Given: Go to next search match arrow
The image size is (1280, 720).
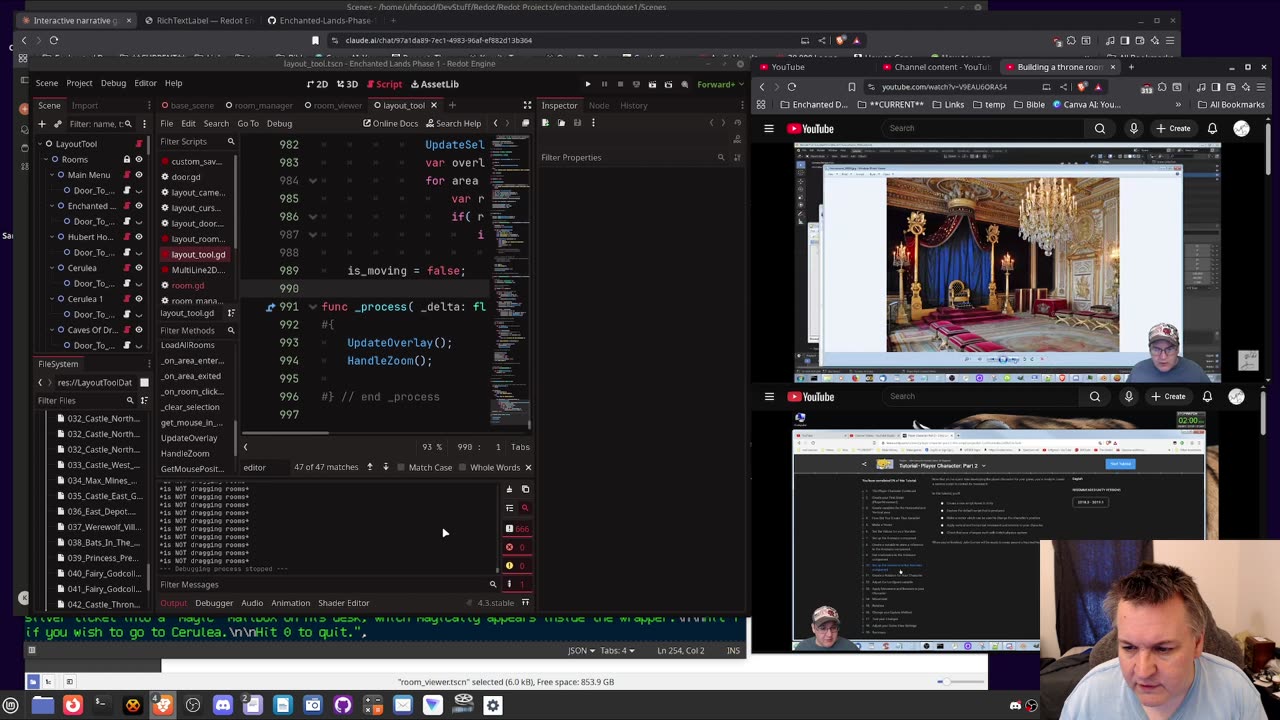Looking at the screenshot, I should pyautogui.click(x=385, y=467).
